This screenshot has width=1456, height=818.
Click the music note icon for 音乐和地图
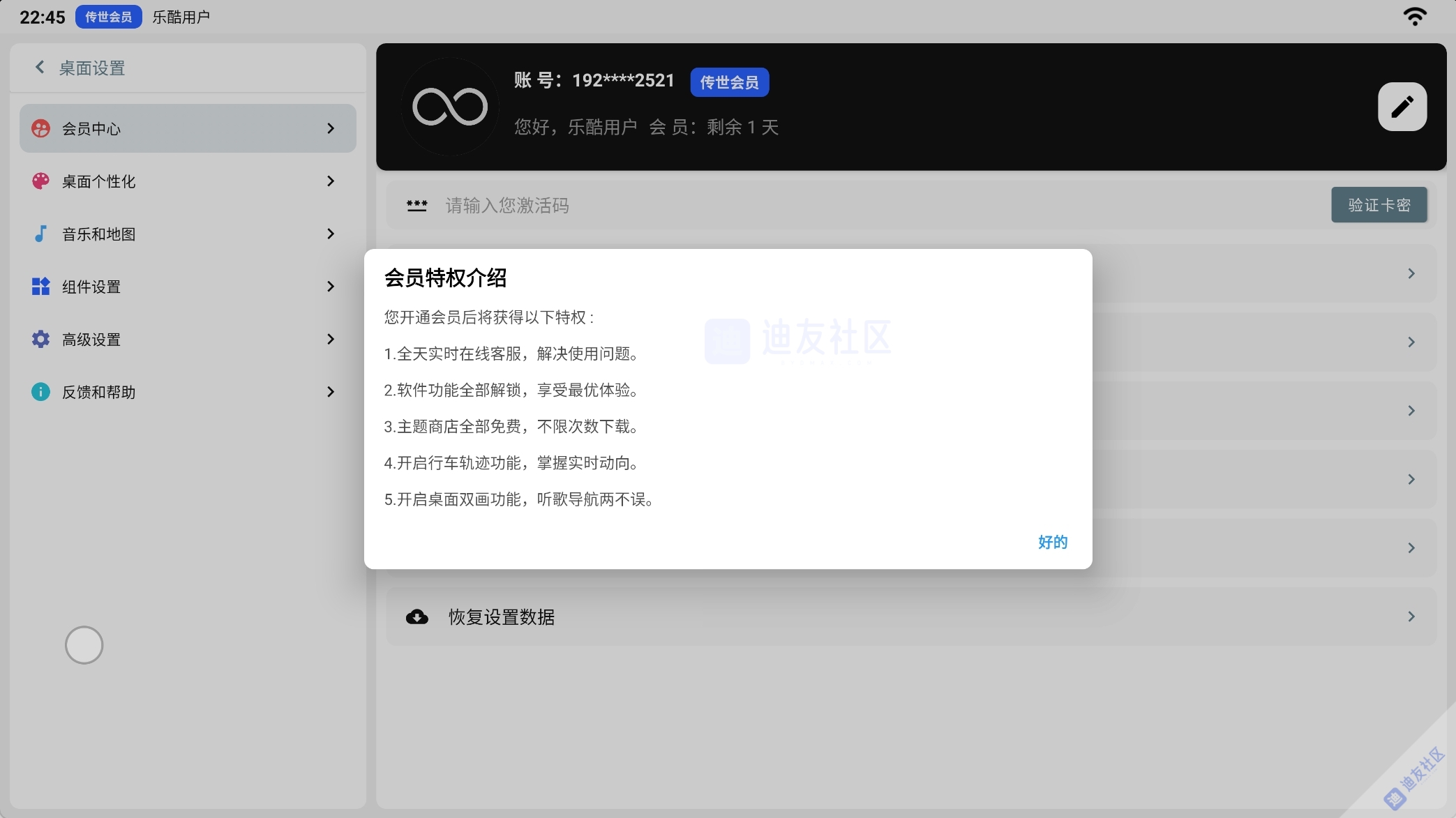click(40, 234)
